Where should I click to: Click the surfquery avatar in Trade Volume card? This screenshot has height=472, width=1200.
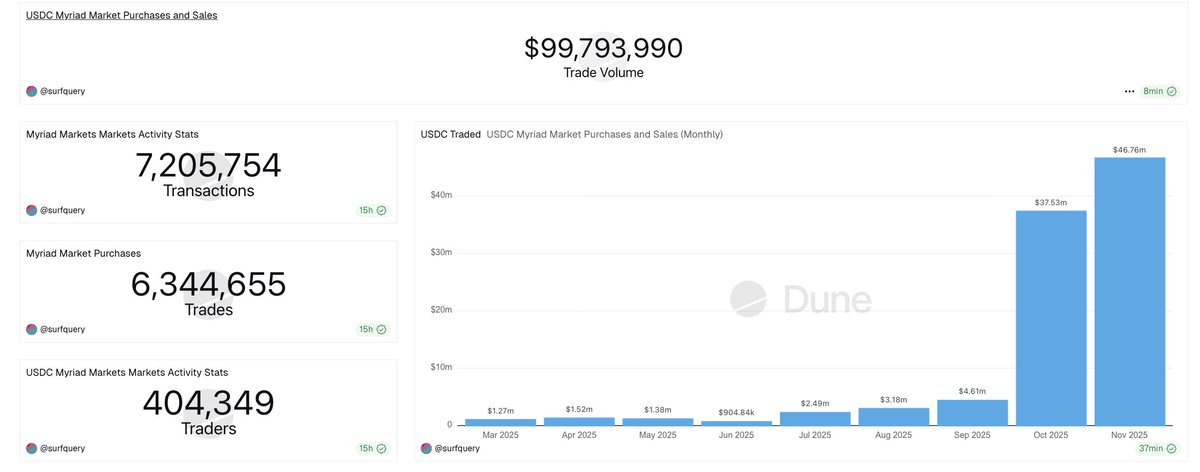[x=31, y=91]
